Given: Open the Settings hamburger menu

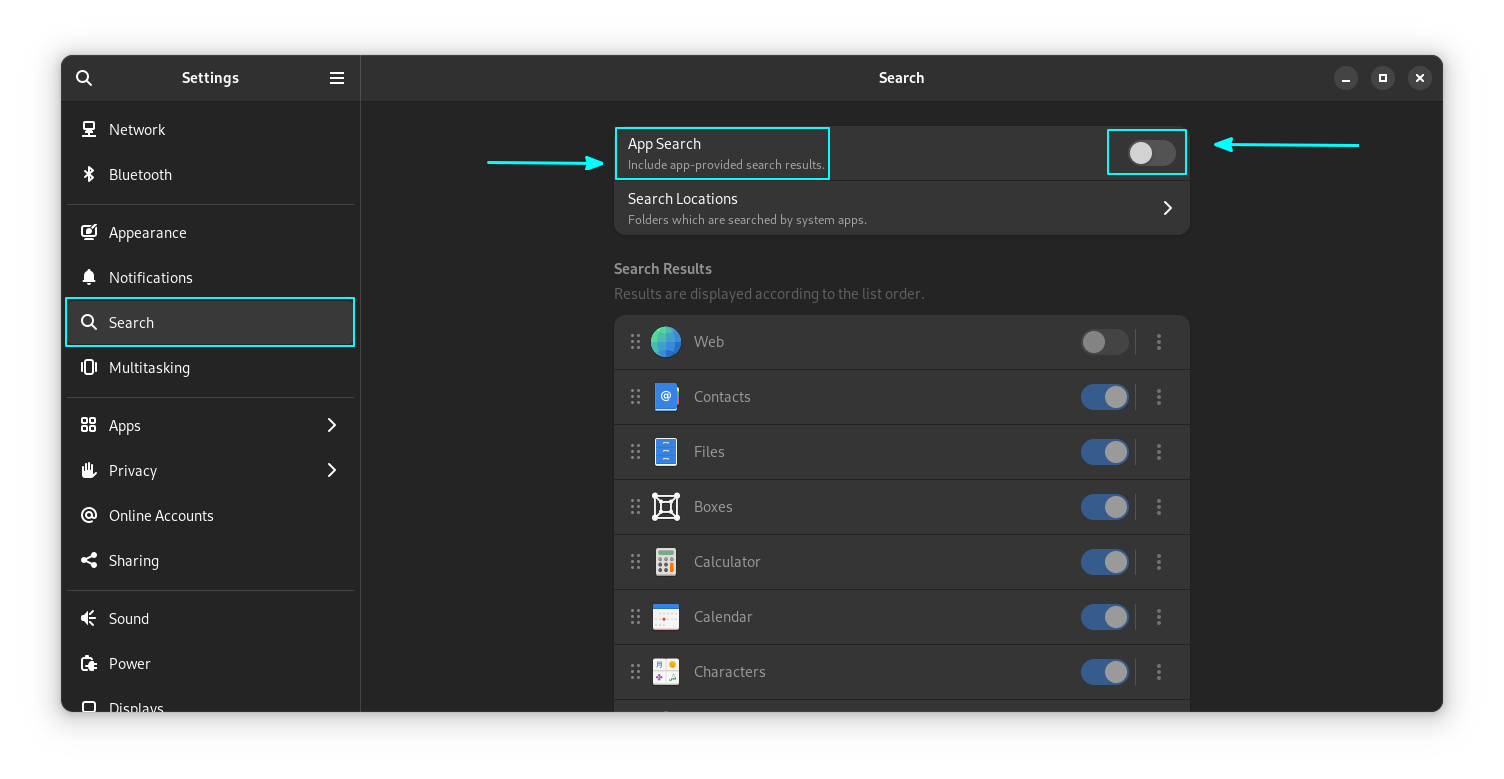Looking at the screenshot, I should (x=337, y=78).
